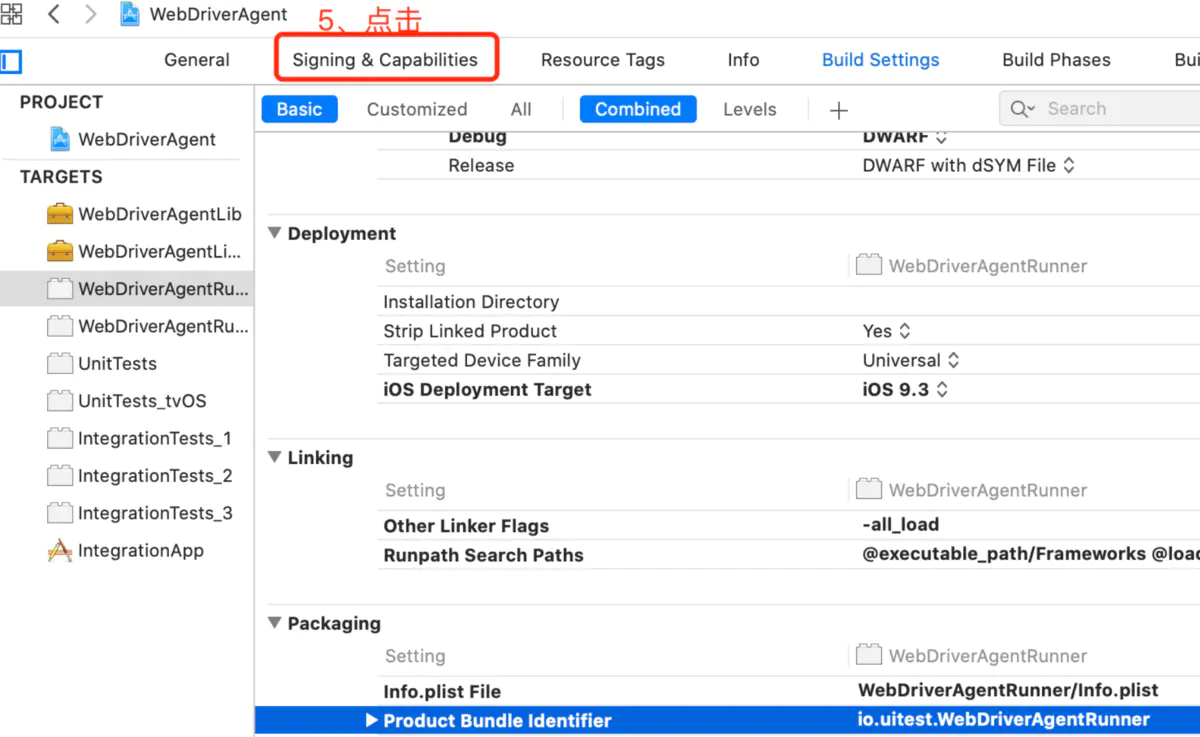Click the IntegrationApp application icon
The image size is (1200, 737).
(60, 550)
